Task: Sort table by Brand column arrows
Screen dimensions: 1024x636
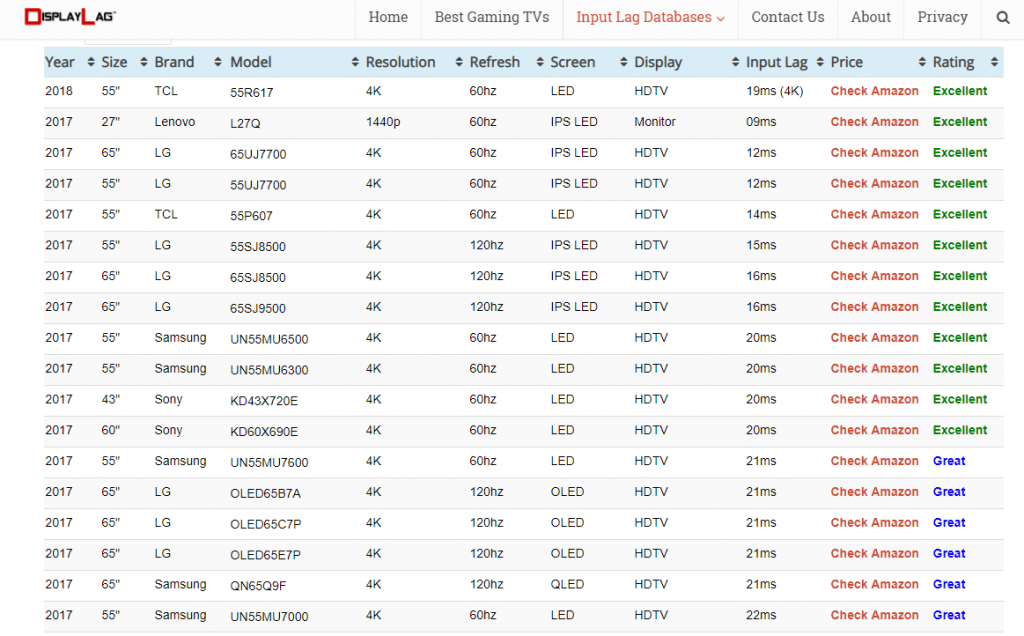Action: 217,62
